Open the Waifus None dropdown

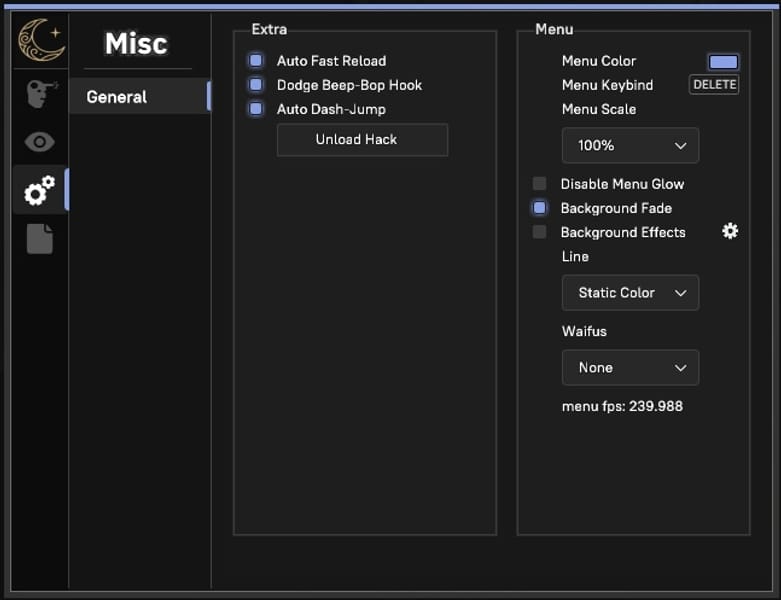pos(630,368)
